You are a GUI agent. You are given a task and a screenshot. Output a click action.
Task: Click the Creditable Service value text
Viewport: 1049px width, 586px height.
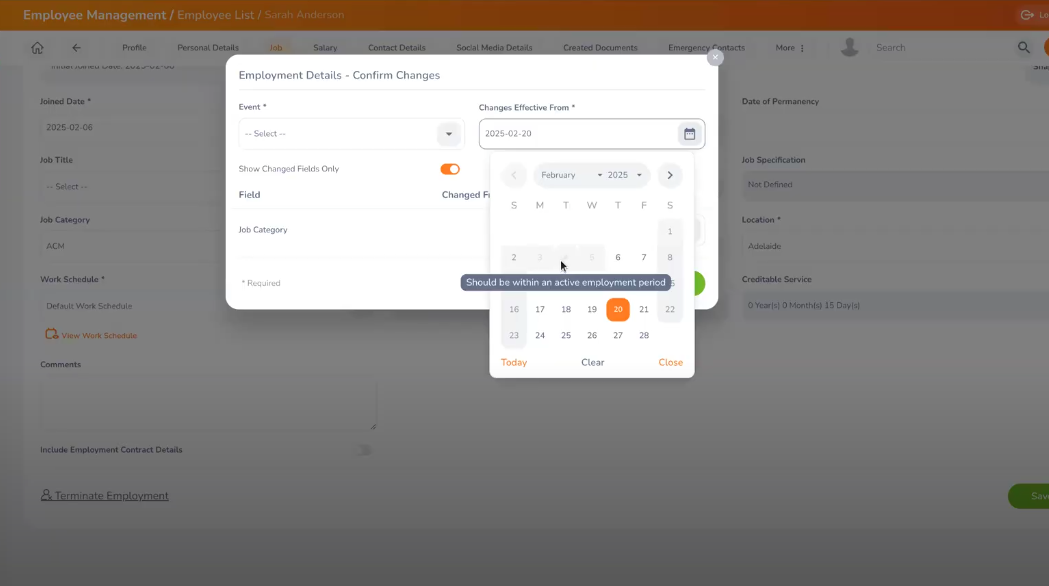pos(803,306)
